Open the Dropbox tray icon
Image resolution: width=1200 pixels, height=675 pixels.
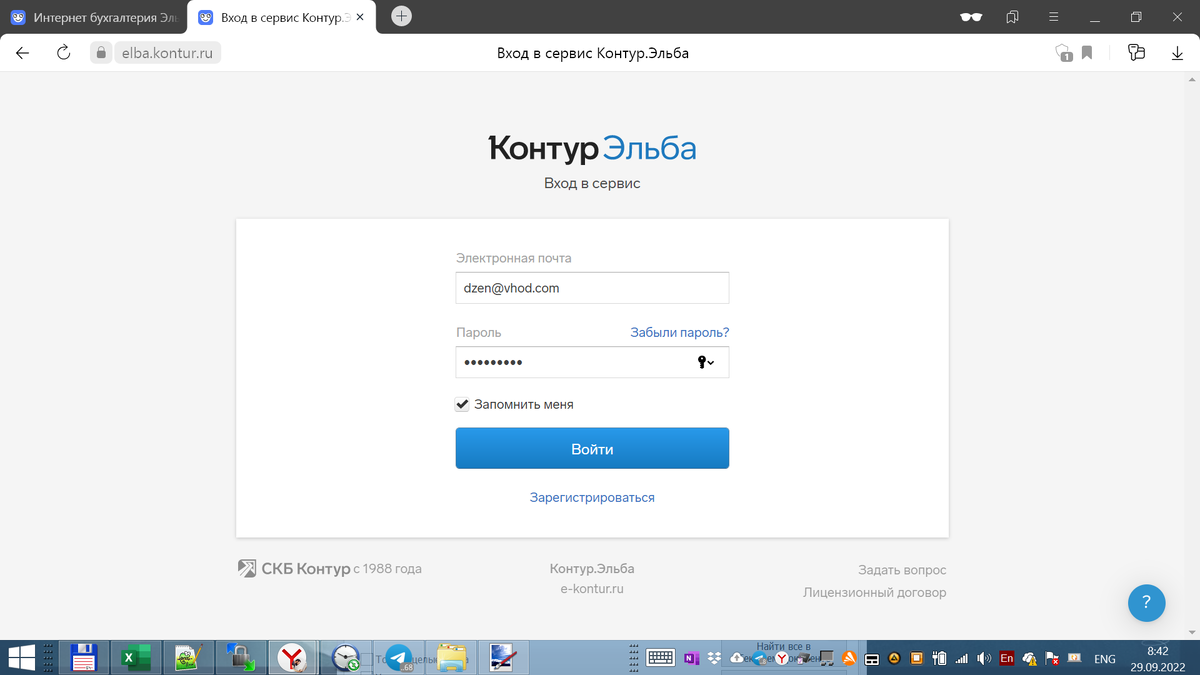pos(714,657)
